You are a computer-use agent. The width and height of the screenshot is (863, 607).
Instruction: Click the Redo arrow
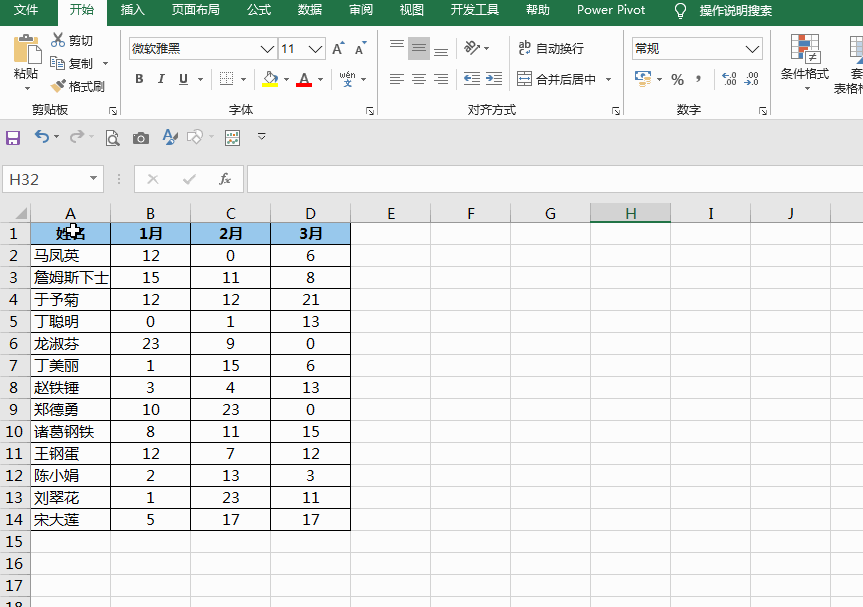(x=77, y=136)
